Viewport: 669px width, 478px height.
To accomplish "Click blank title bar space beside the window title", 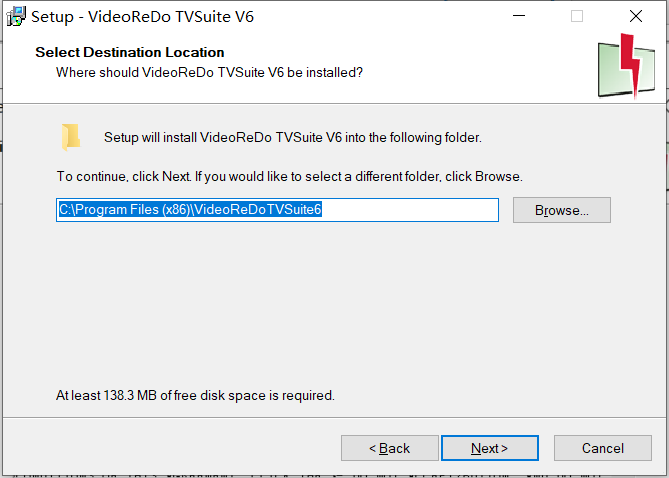I will pyautogui.click(x=375, y=16).
